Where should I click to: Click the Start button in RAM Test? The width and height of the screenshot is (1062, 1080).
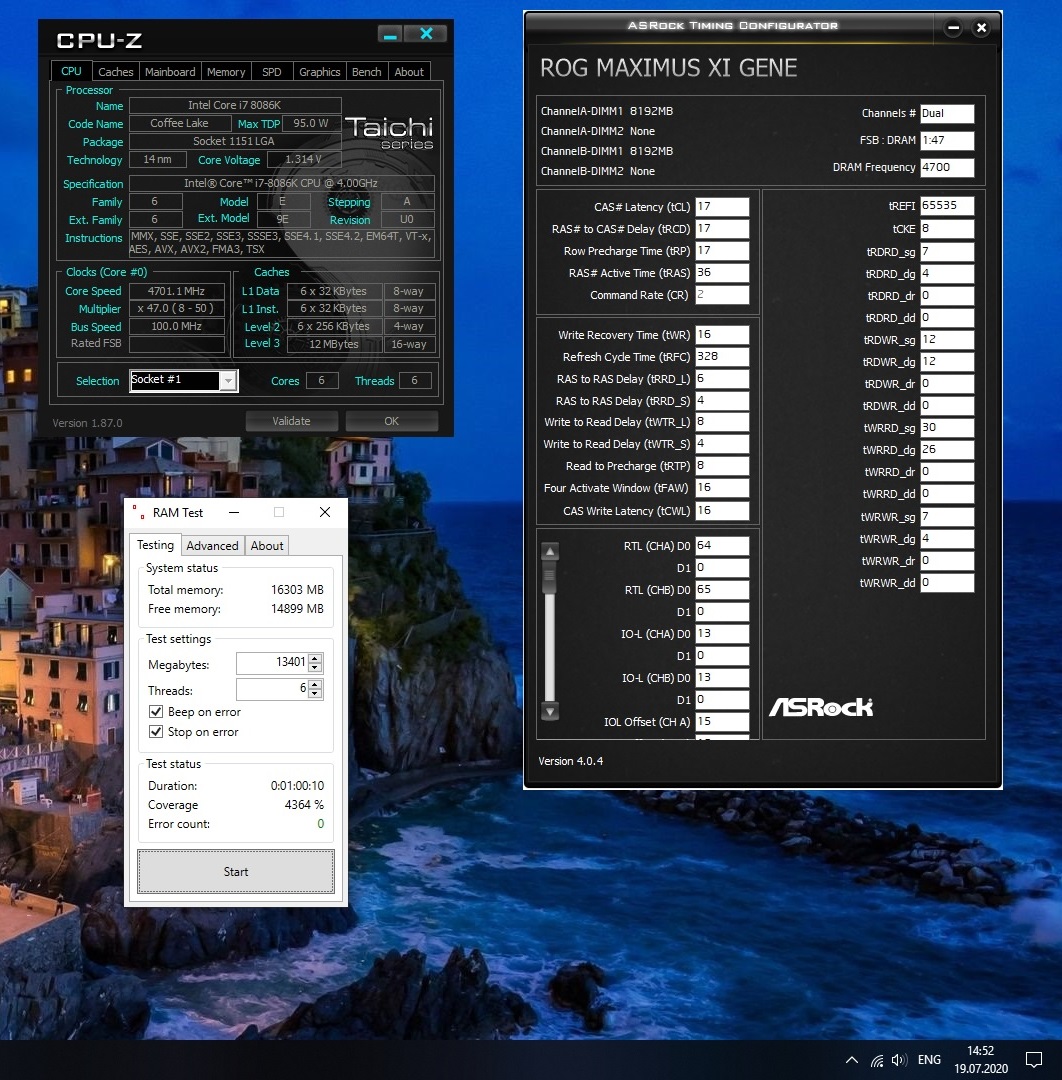point(236,871)
